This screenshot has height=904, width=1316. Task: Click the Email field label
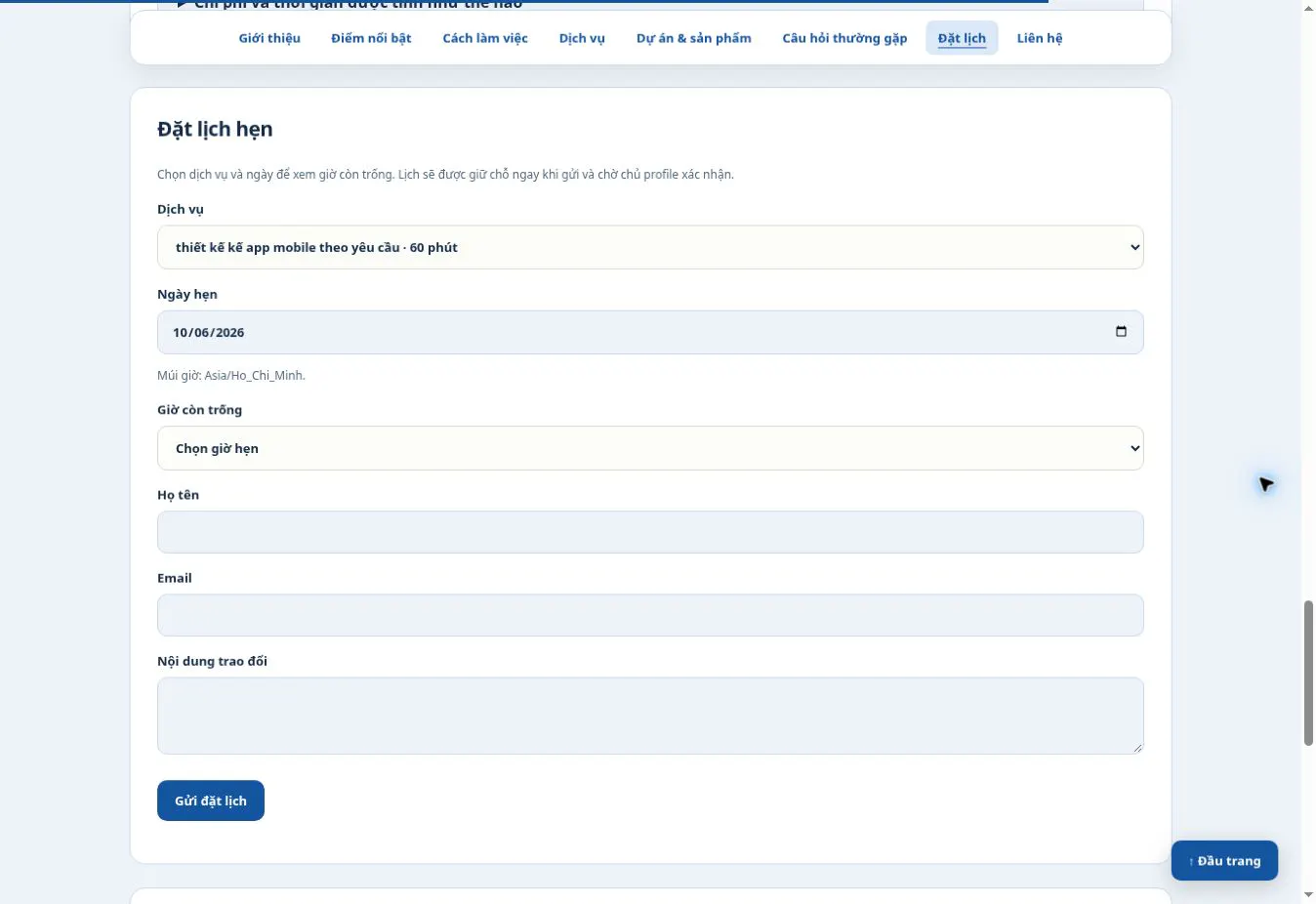175,578
